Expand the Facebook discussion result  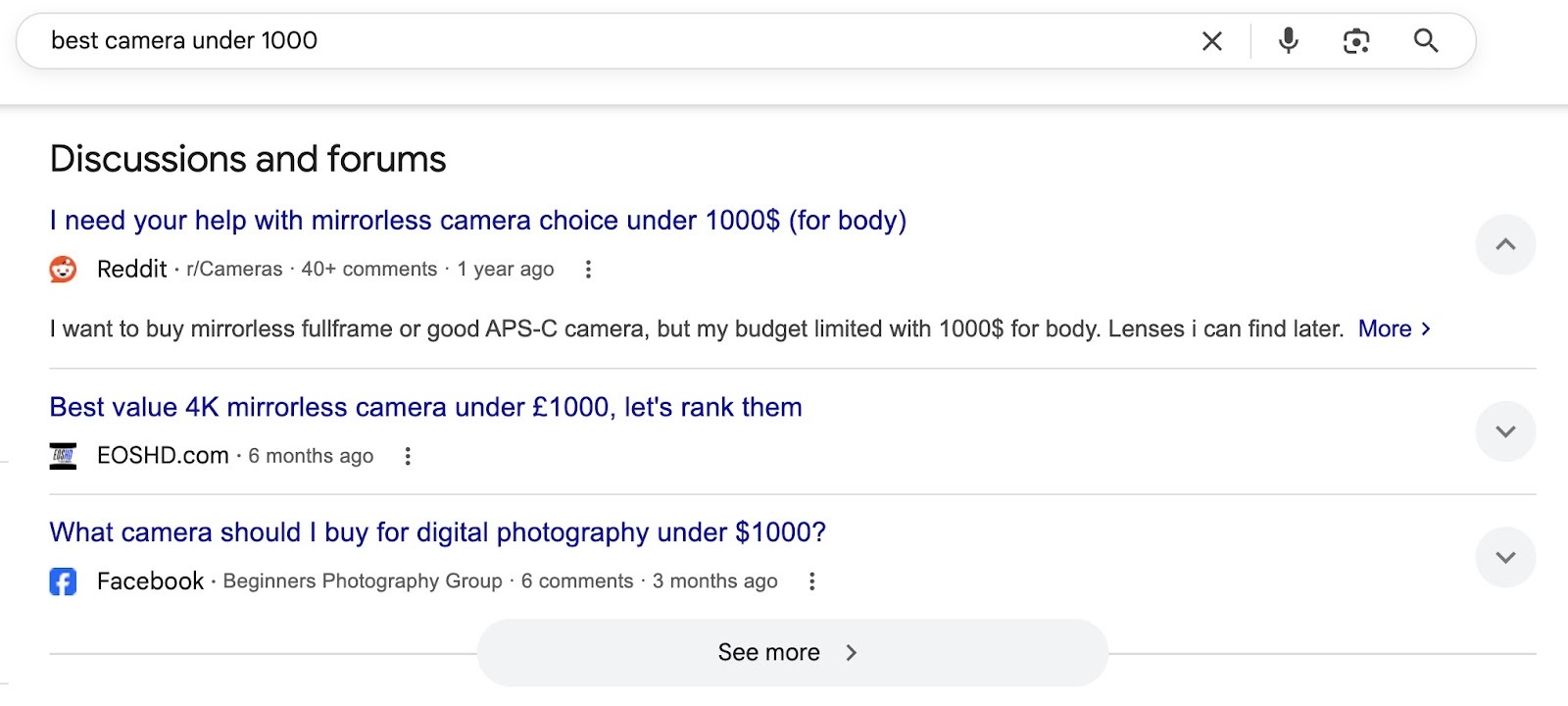pyautogui.click(x=1505, y=557)
